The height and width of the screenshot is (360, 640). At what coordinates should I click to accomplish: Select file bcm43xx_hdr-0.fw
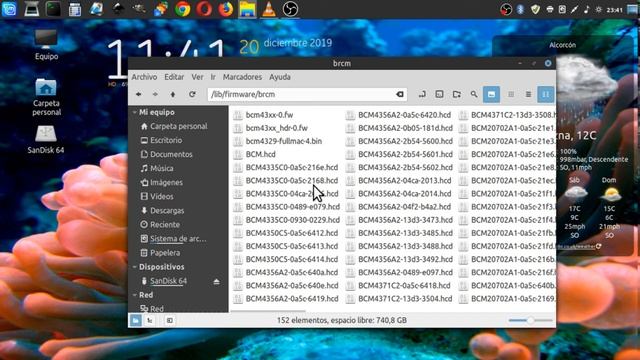(276, 128)
